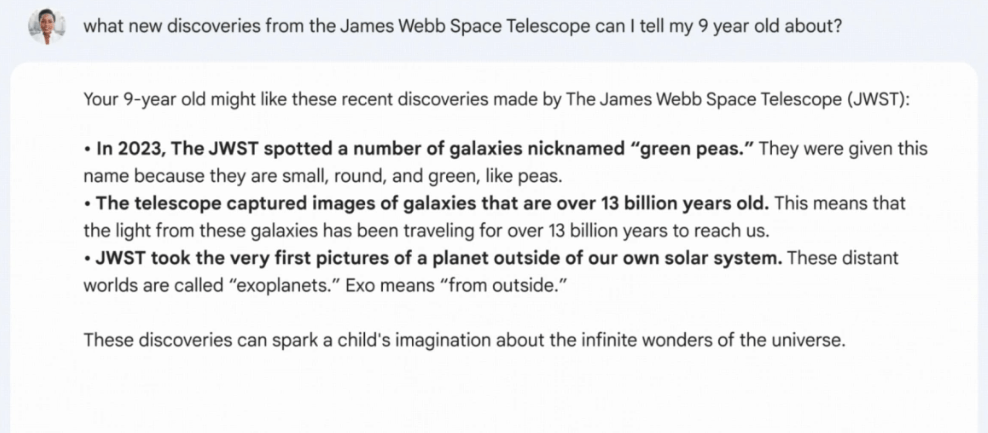
Task: Click the "(JWST)" abbreviation in the intro line
Action: pyautogui.click(x=878, y=100)
